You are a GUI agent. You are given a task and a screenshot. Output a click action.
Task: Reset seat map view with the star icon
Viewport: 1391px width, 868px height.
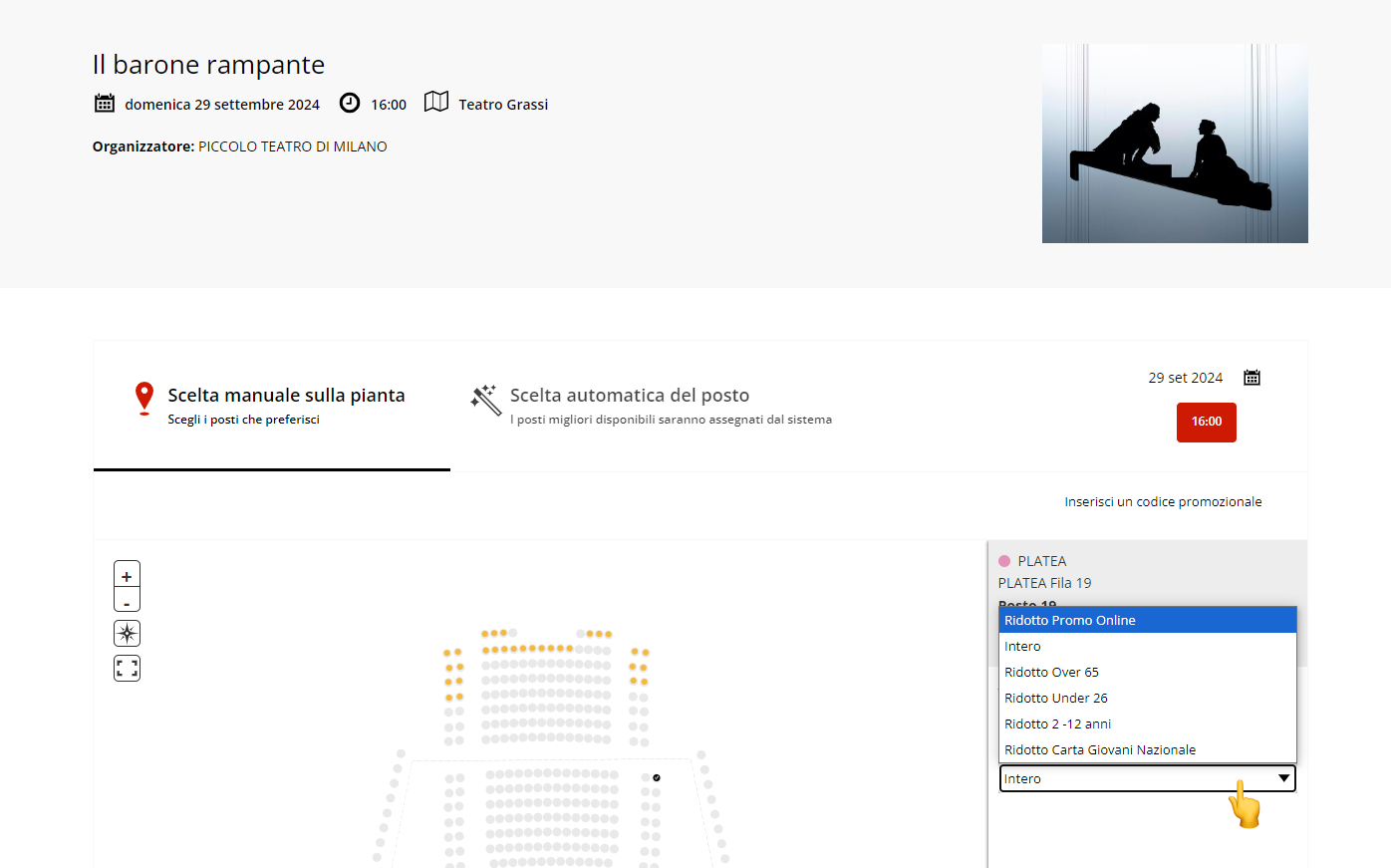click(x=127, y=633)
